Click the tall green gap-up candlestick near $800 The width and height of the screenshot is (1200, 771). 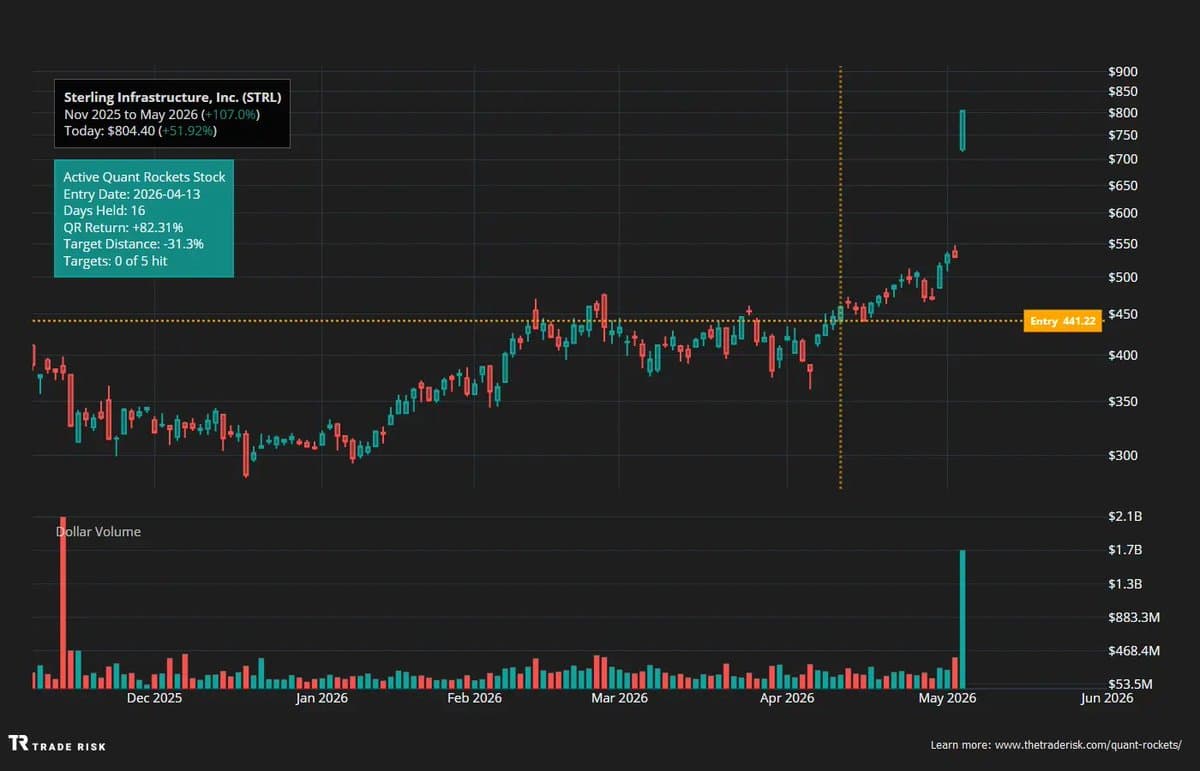pyautogui.click(x=962, y=131)
